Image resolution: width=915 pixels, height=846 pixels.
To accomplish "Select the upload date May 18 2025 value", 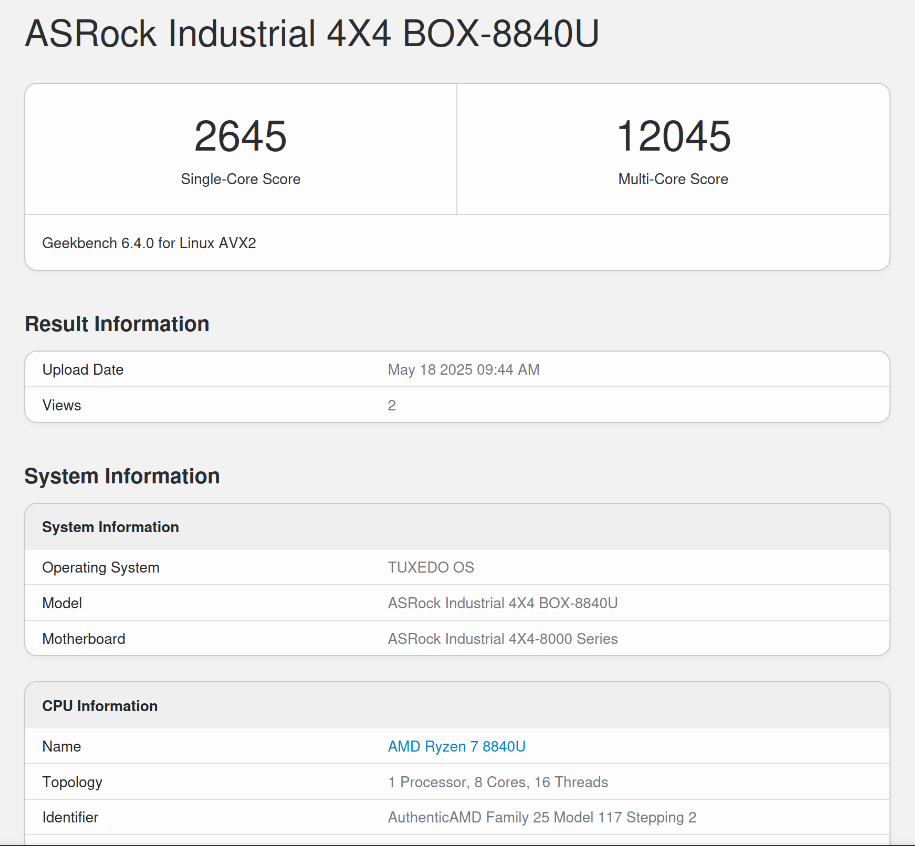I will [x=463, y=370].
